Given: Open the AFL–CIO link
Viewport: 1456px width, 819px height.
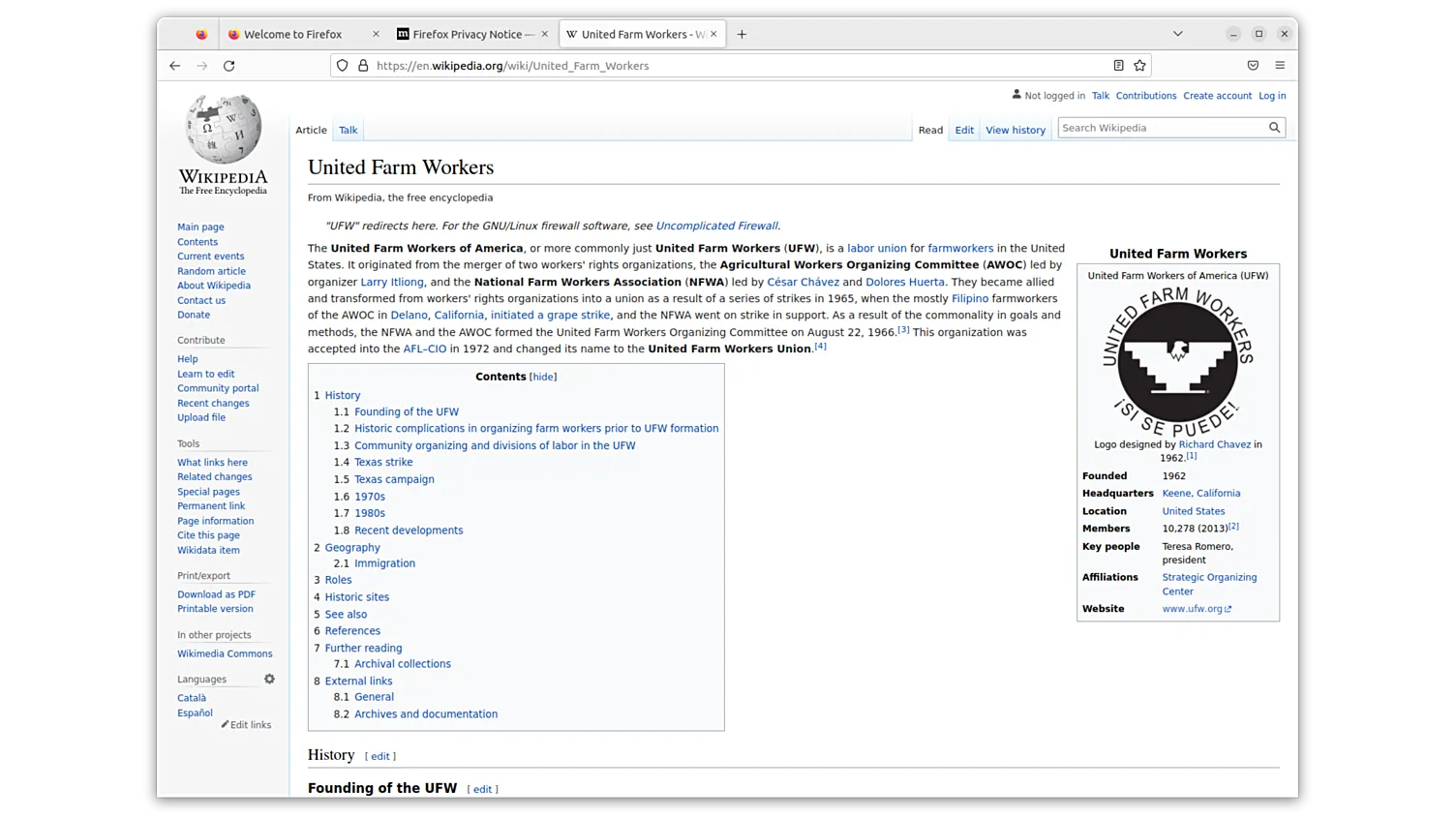Looking at the screenshot, I should [x=425, y=349].
